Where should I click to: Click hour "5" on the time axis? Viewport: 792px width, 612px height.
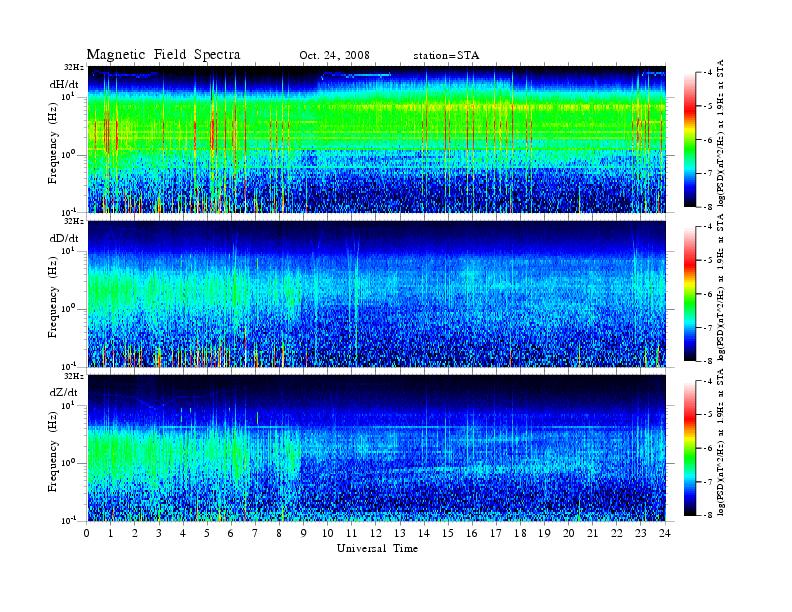coord(207,534)
